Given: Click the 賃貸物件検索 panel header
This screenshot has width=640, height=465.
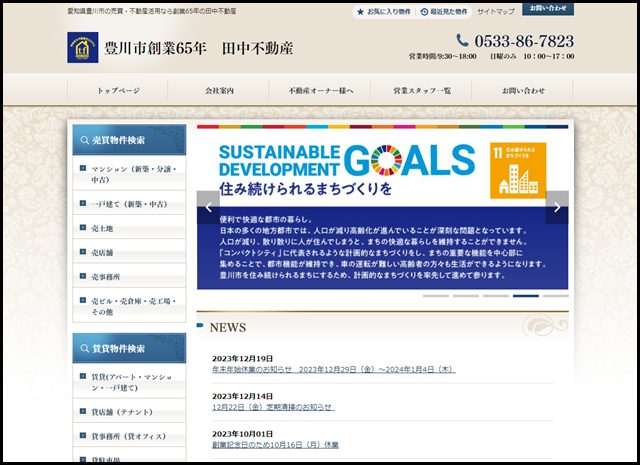Looking at the screenshot, I should (129, 348).
